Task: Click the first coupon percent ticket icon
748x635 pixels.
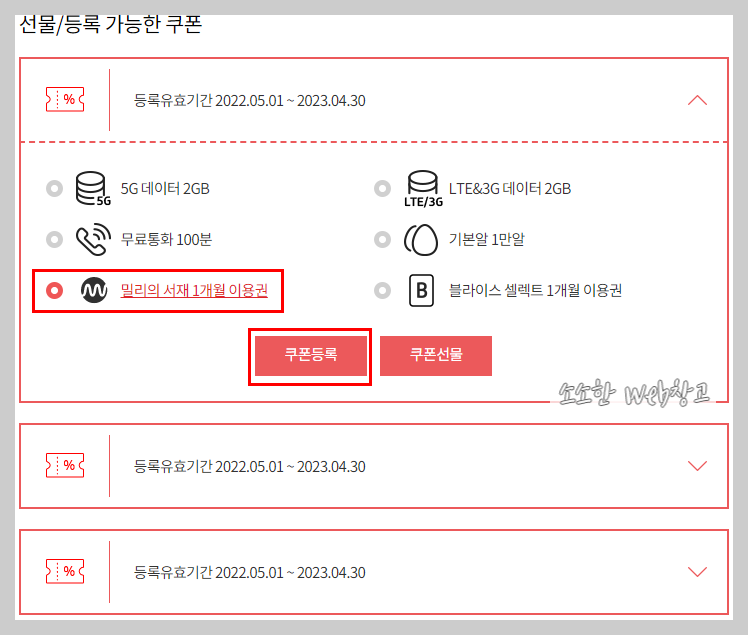Action: [x=65, y=99]
